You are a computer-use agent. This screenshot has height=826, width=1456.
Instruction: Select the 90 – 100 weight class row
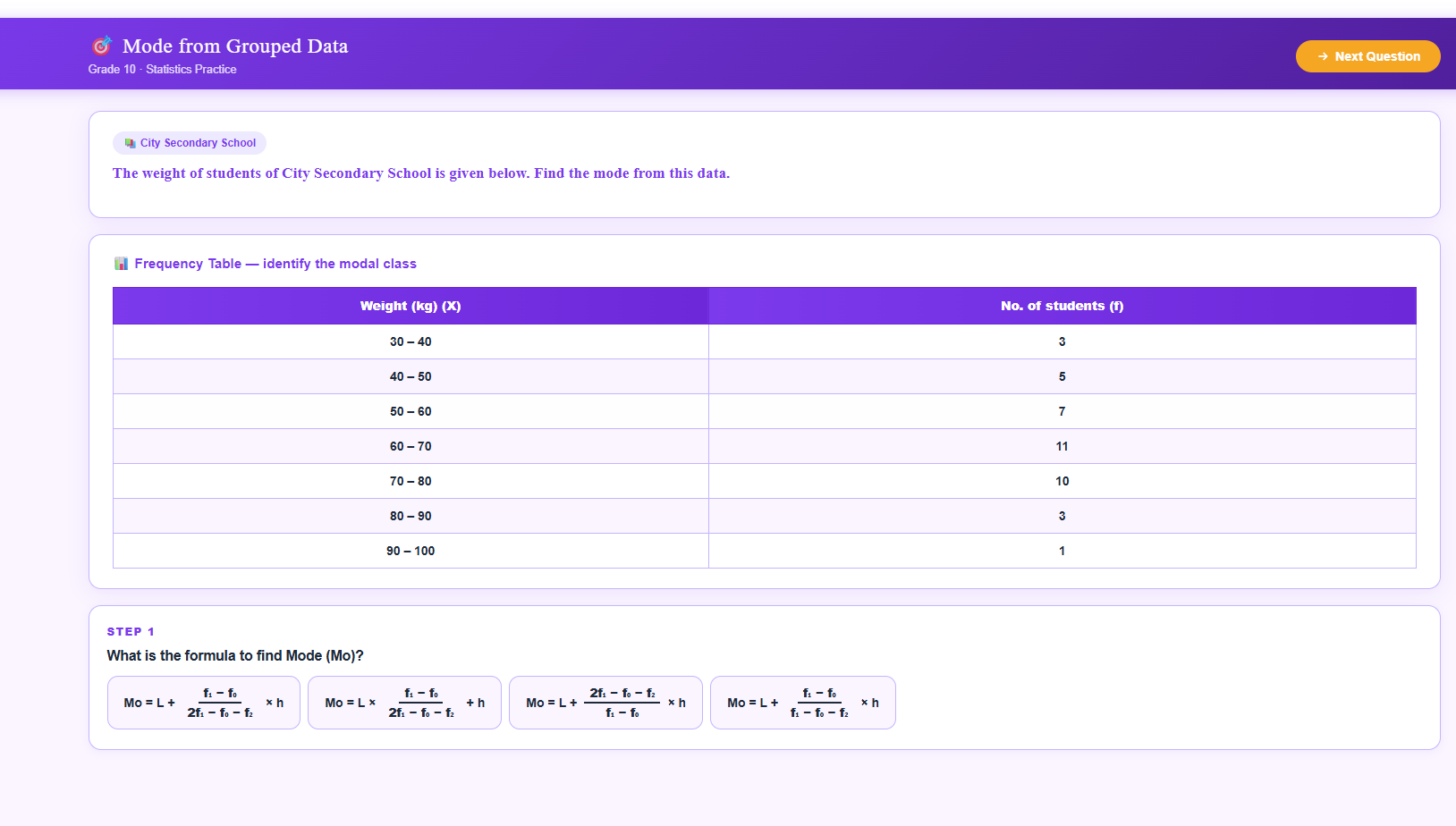click(x=411, y=551)
